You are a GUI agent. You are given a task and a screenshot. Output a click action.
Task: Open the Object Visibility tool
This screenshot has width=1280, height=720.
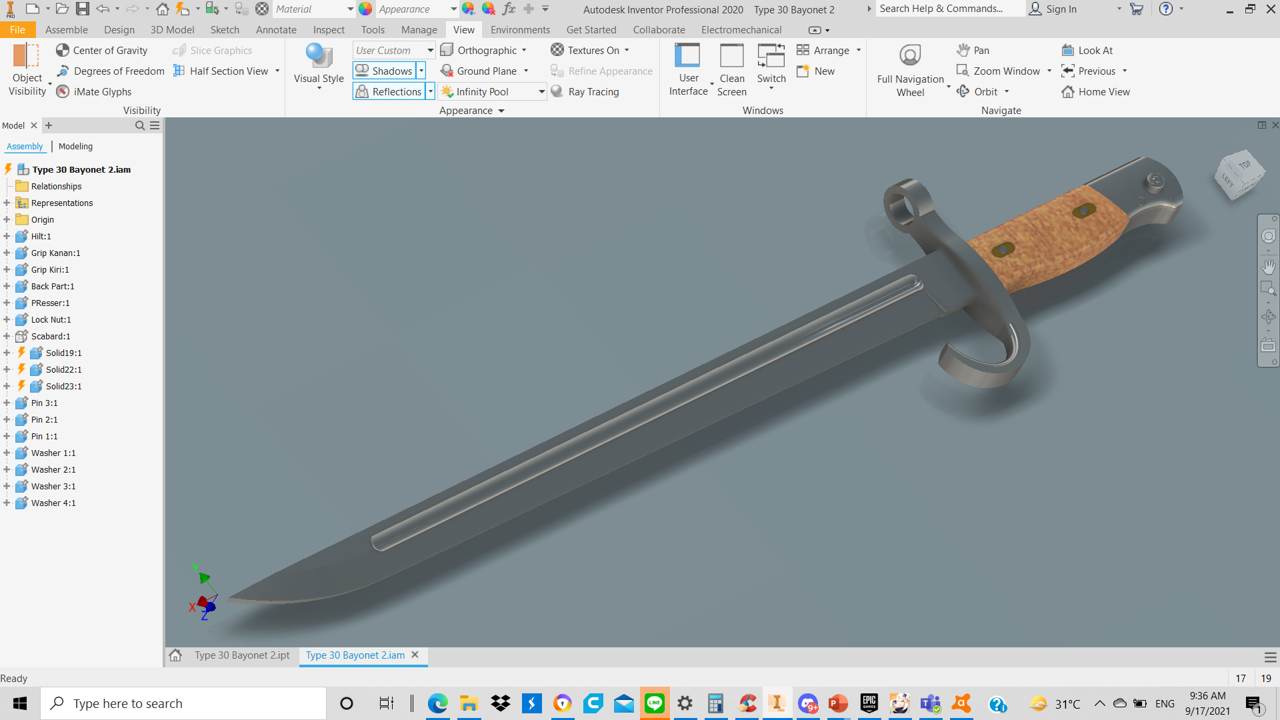coord(27,70)
